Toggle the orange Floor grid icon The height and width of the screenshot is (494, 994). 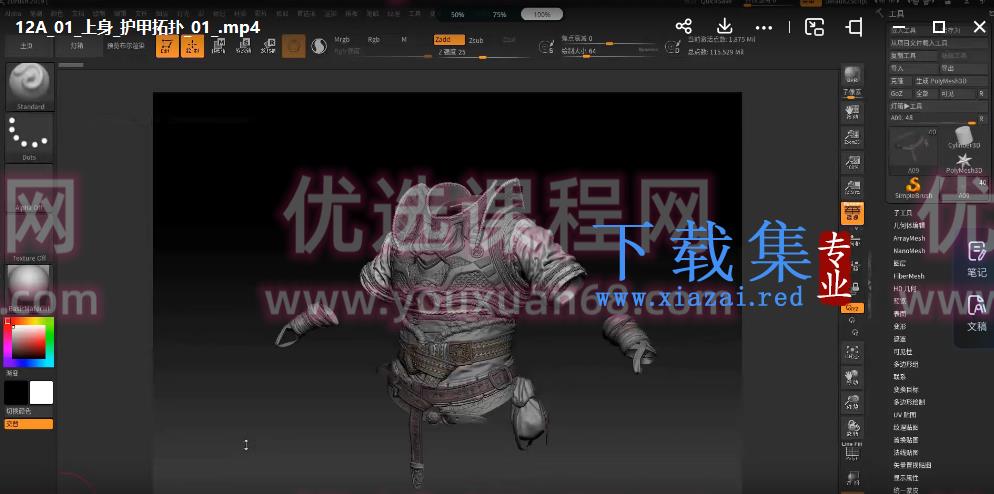click(853, 214)
